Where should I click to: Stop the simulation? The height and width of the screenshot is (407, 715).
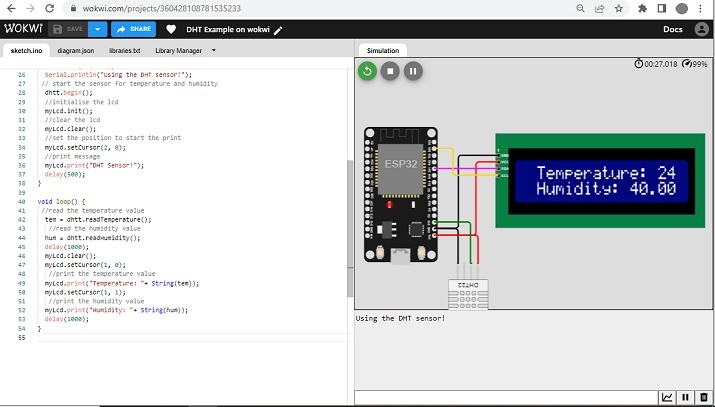[x=390, y=71]
